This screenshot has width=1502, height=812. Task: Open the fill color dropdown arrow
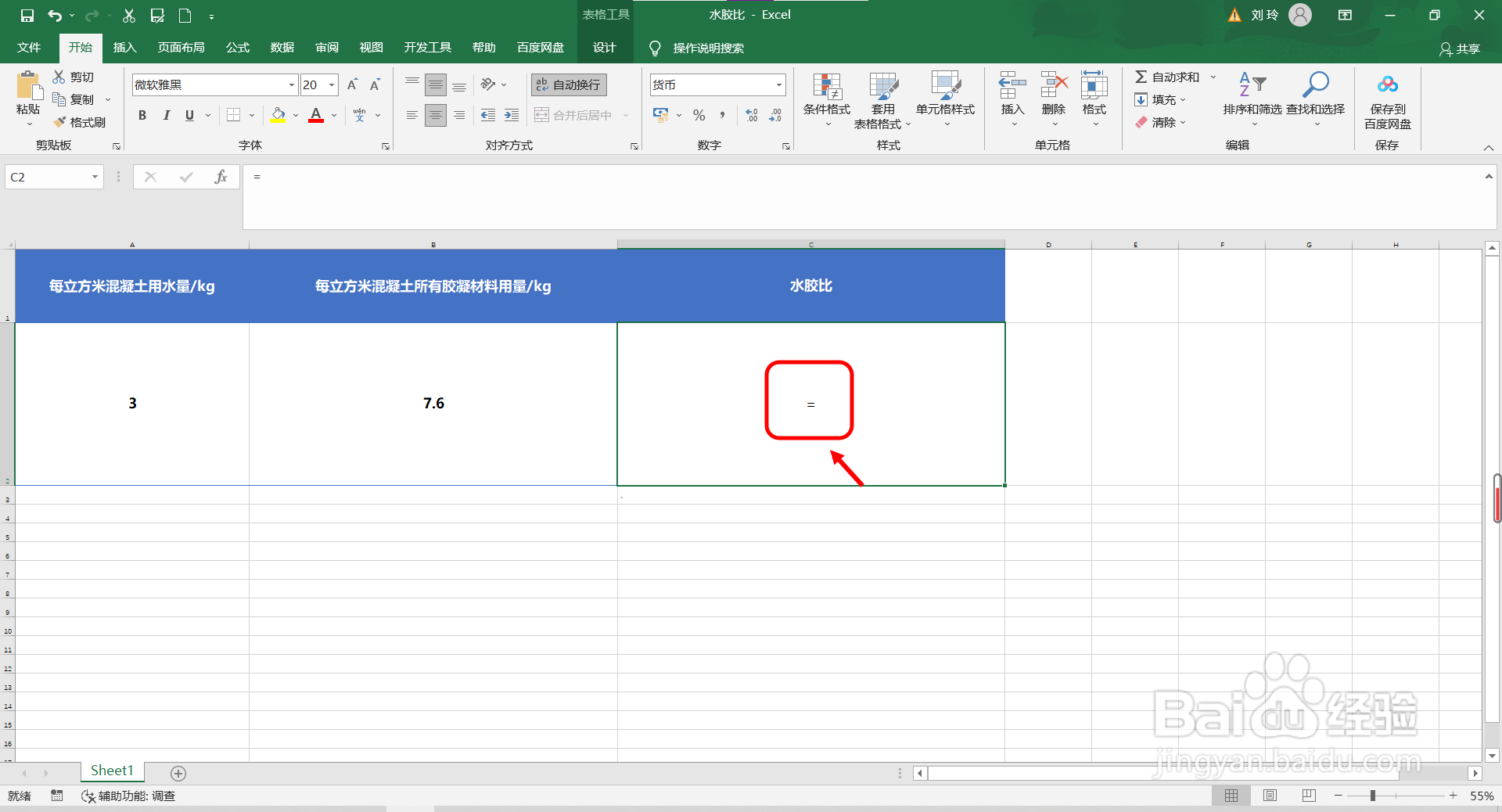point(295,115)
